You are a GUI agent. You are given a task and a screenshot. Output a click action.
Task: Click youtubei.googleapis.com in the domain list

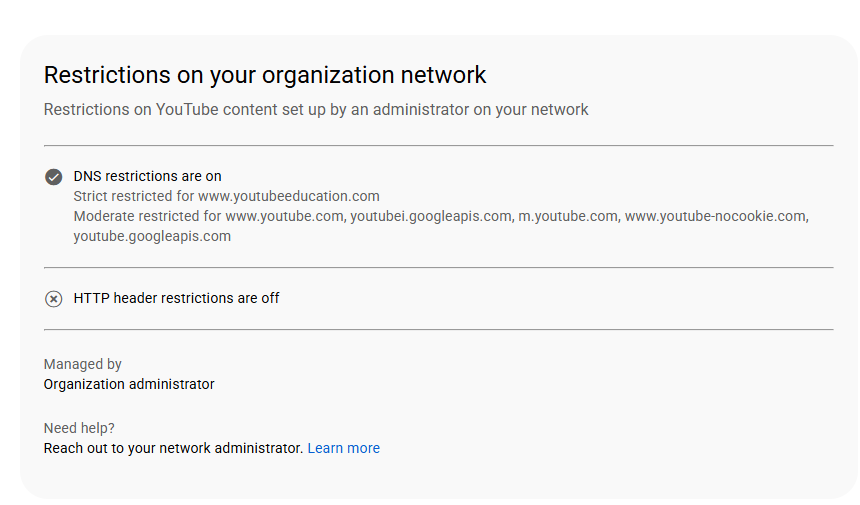[x=432, y=216]
